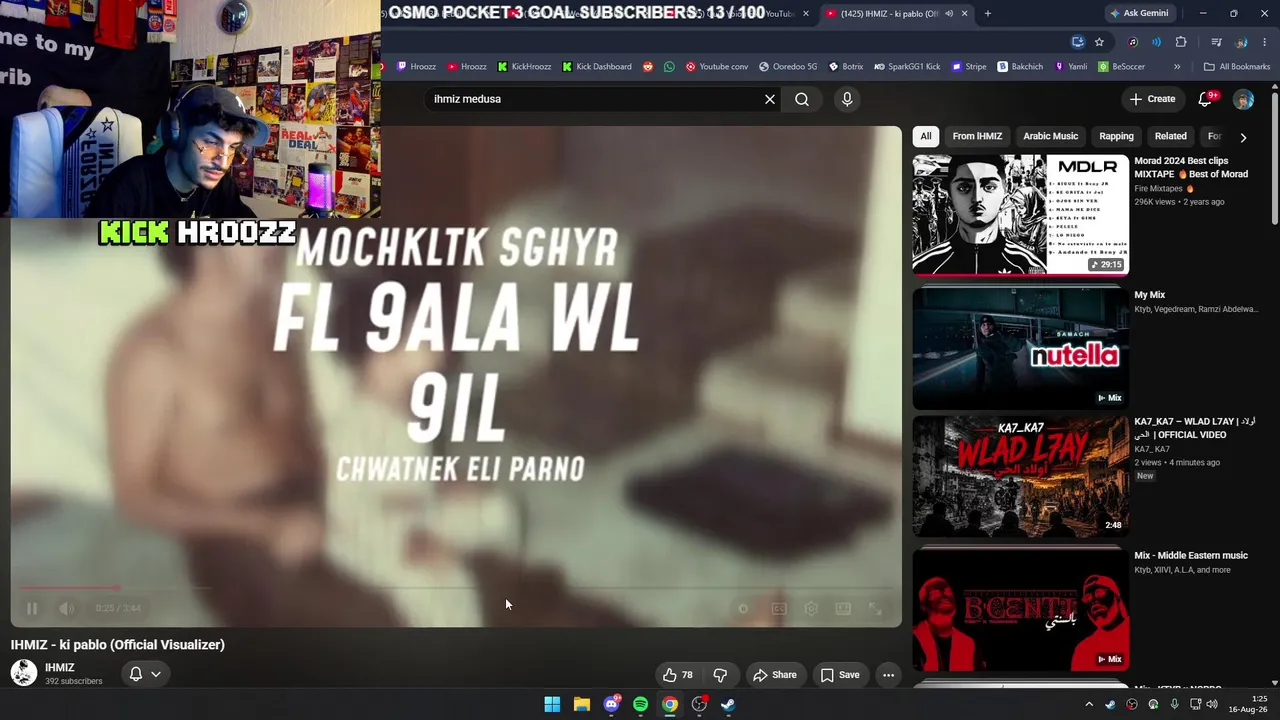Open the Chrome extensions puzzle icon
Viewport: 1280px width, 720px height.
(x=1181, y=42)
